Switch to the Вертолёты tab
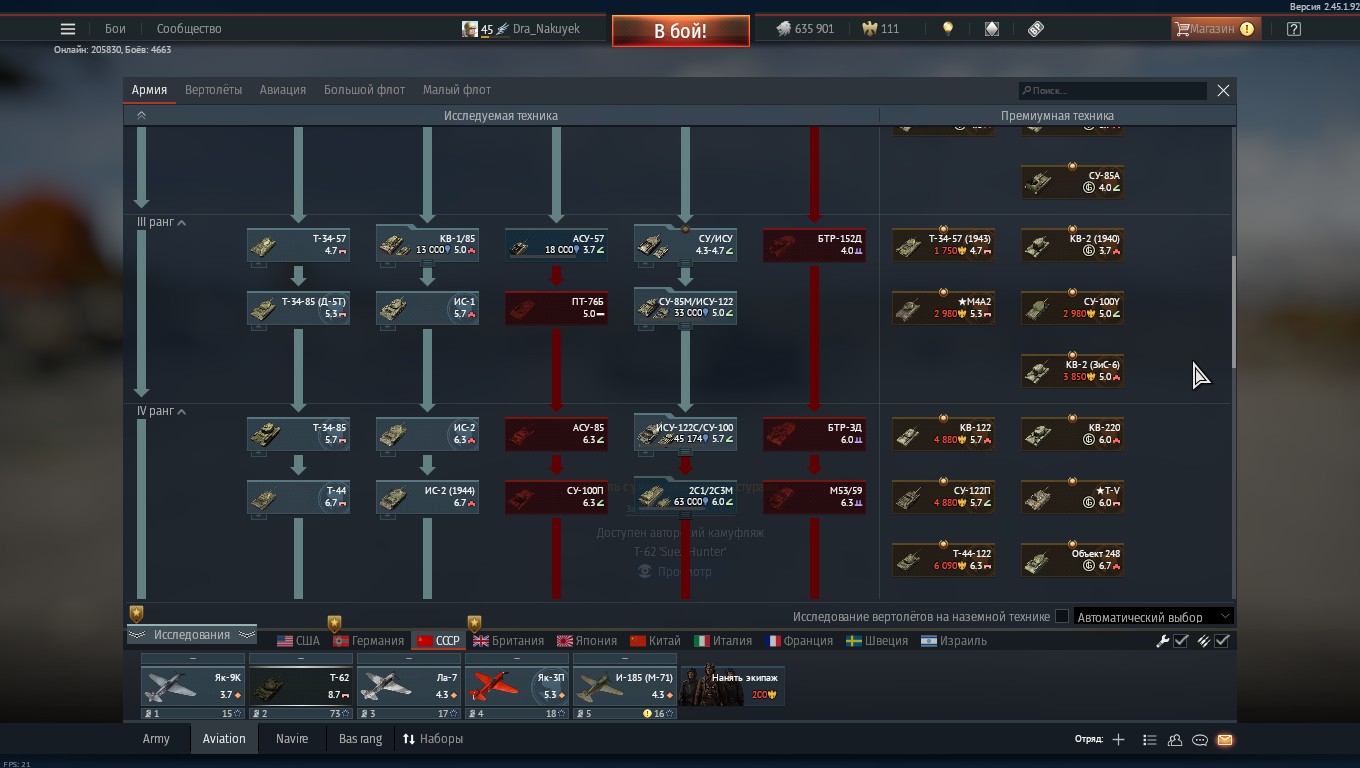 [x=213, y=90]
